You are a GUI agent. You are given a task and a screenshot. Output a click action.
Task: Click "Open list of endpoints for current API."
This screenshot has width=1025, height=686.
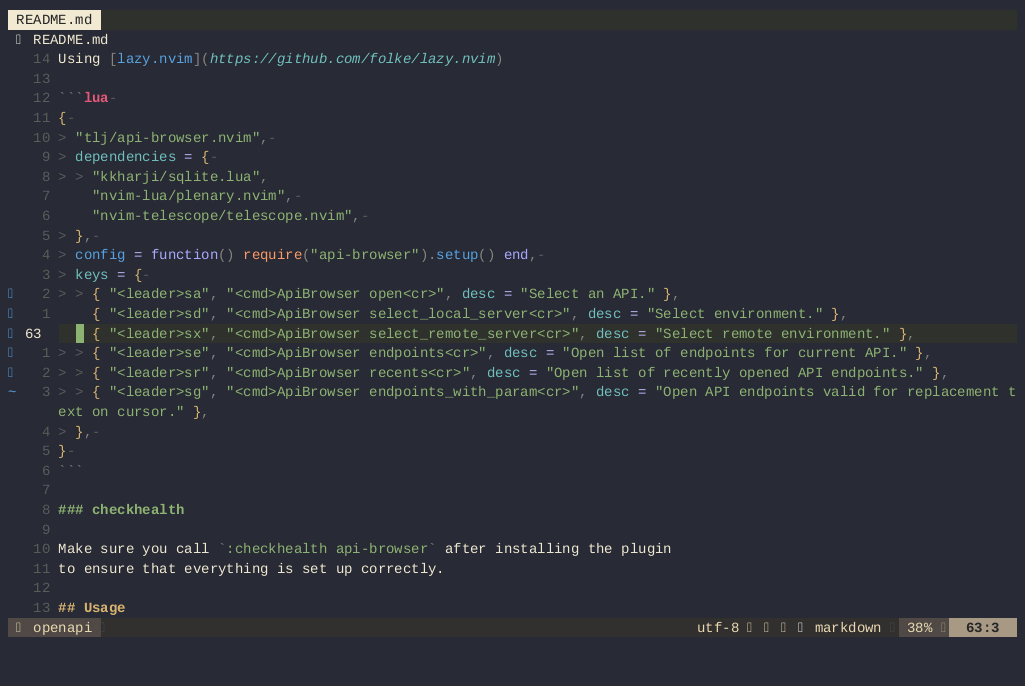pyautogui.click(x=735, y=353)
